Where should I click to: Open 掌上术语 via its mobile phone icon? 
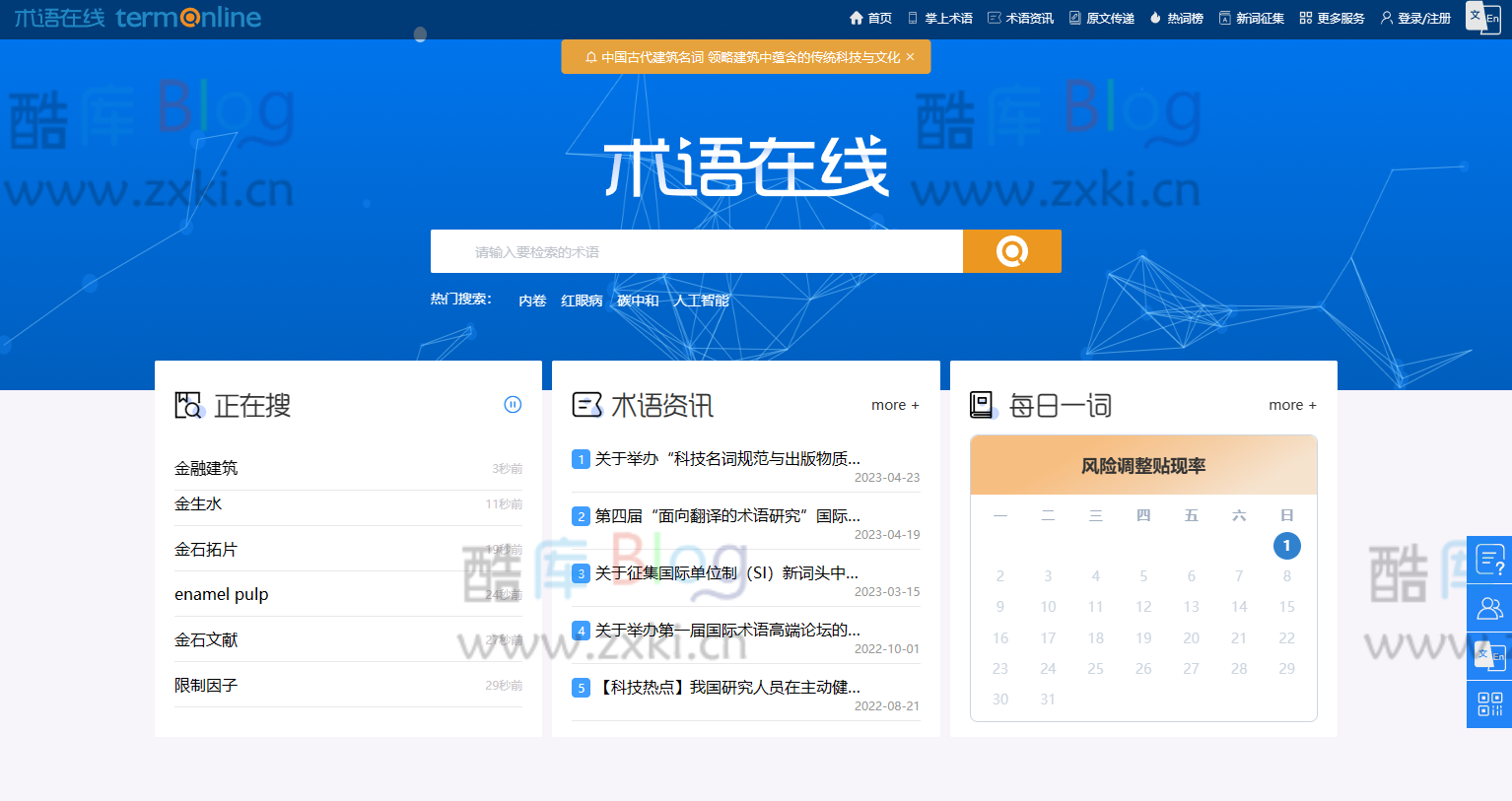click(913, 17)
